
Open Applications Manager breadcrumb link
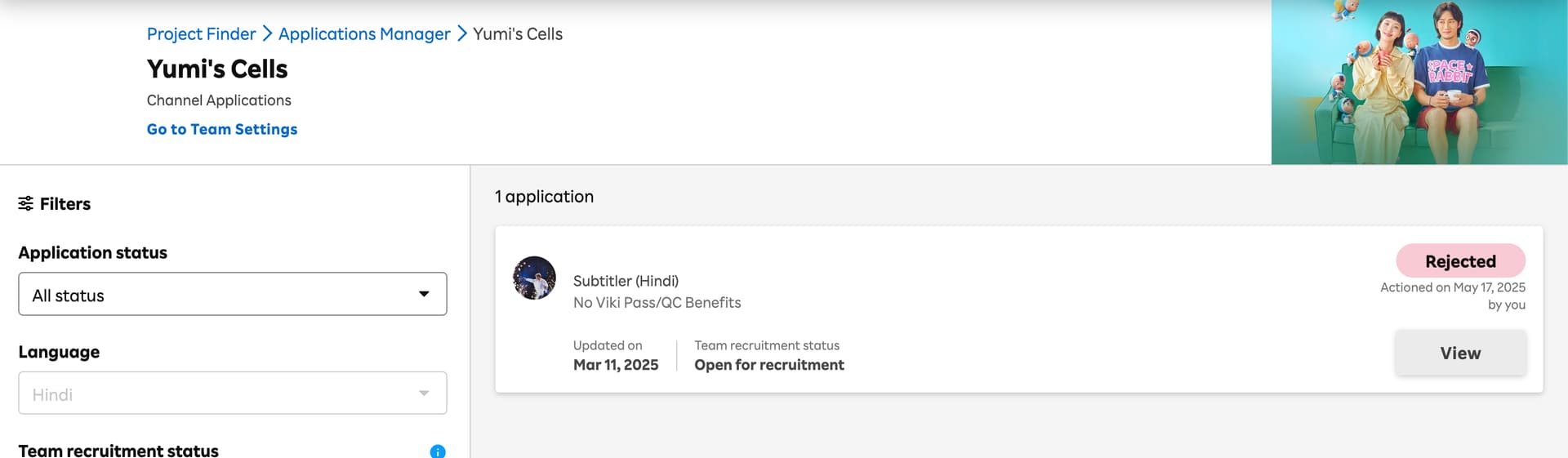pos(364,33)
